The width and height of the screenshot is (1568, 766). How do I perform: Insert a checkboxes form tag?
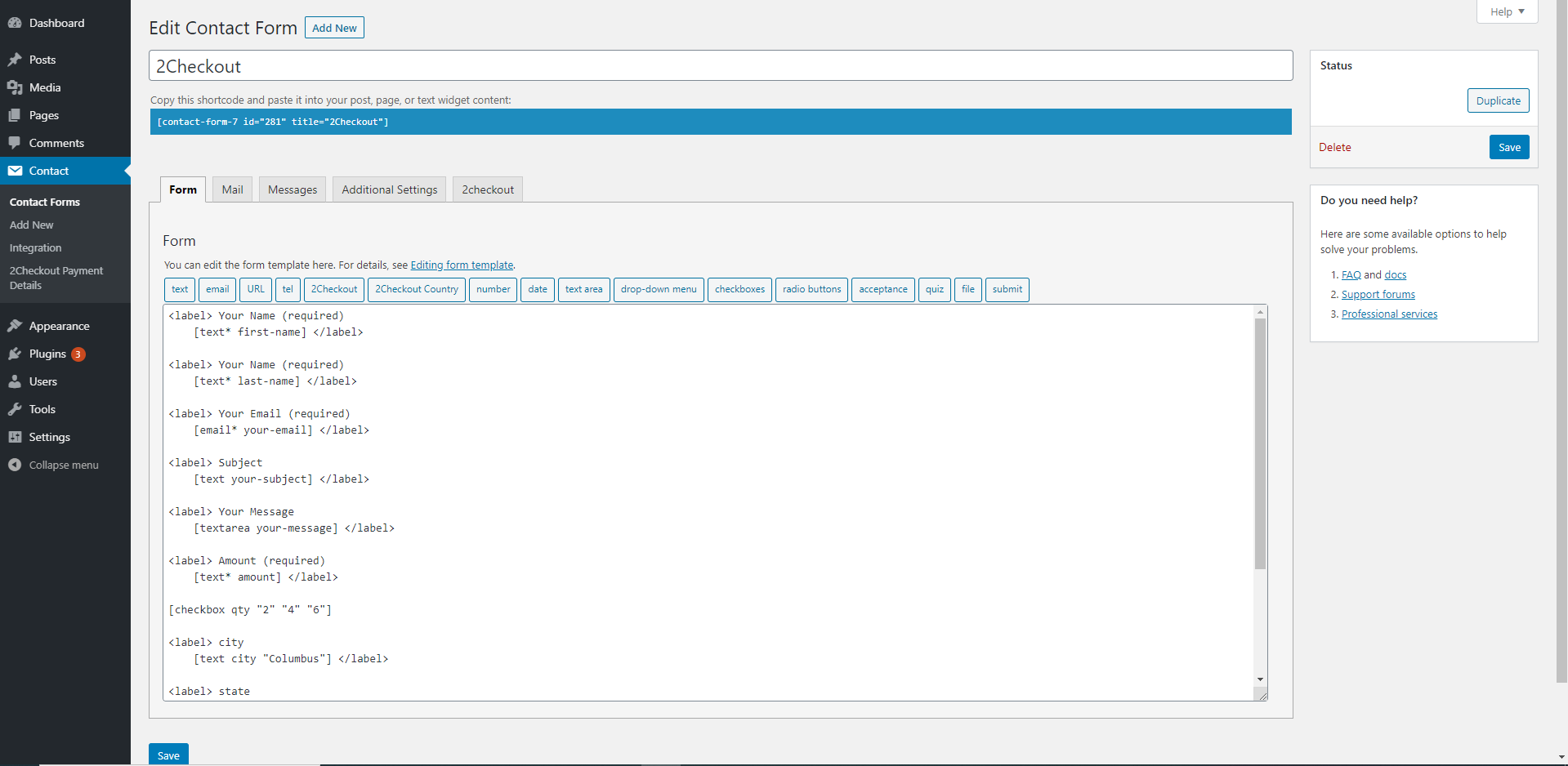click(x=739, y=289)
